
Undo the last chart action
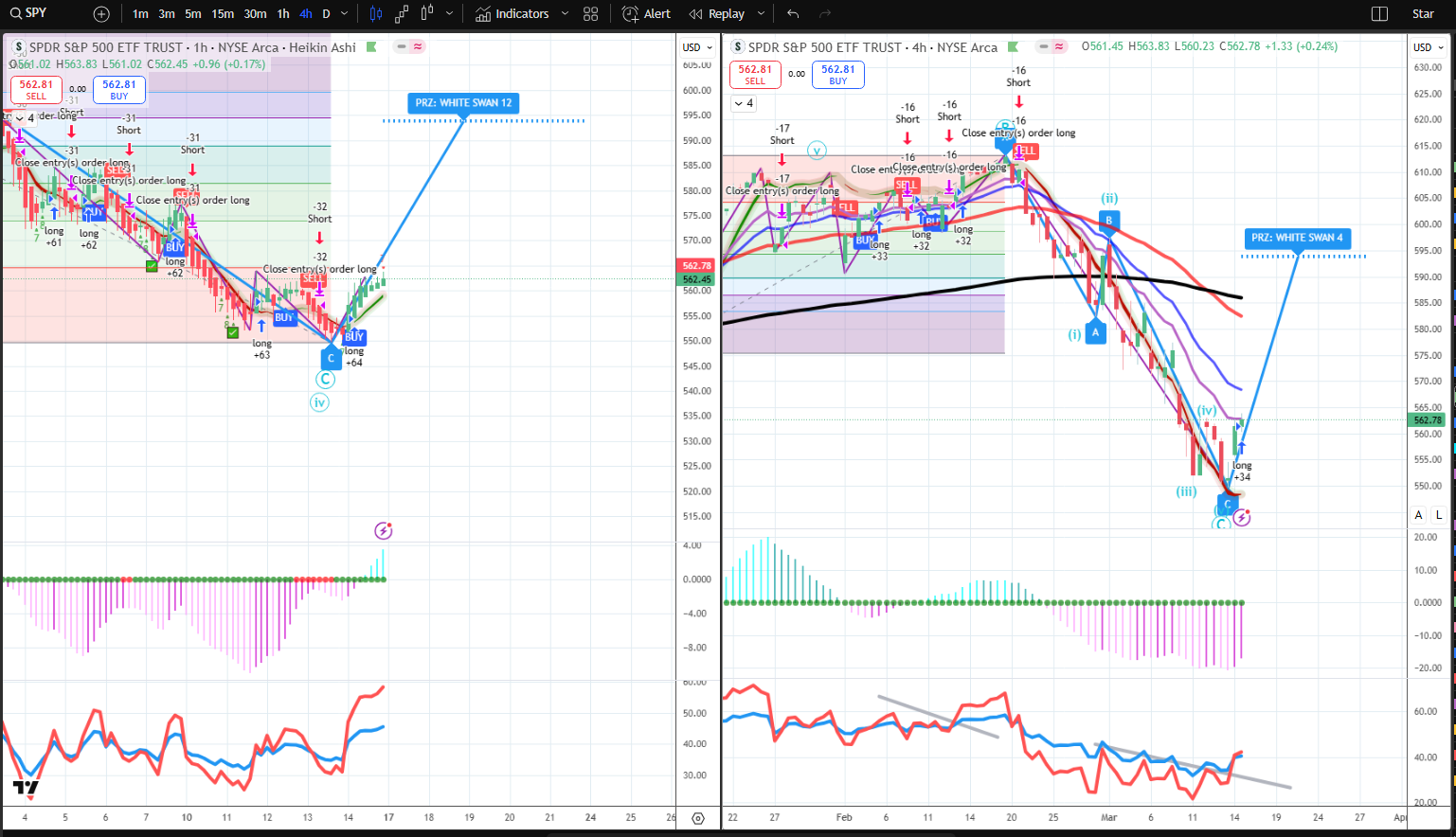793,14
